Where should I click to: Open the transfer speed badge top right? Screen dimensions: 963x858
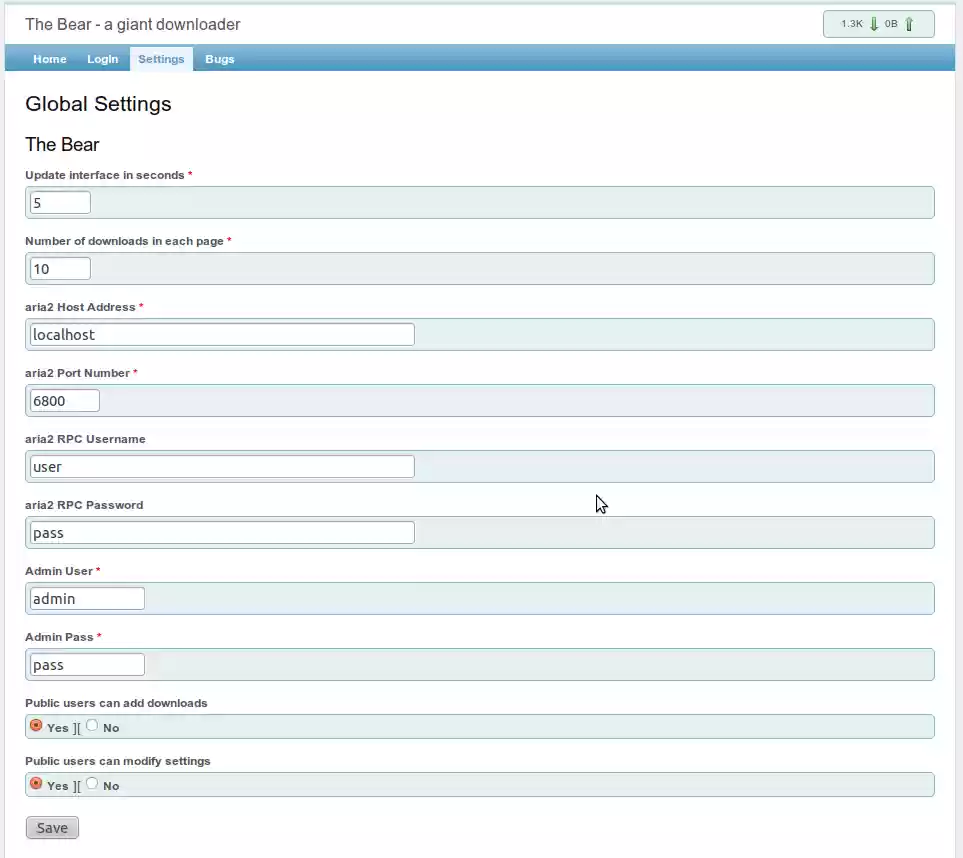click(x=878, y=23)
